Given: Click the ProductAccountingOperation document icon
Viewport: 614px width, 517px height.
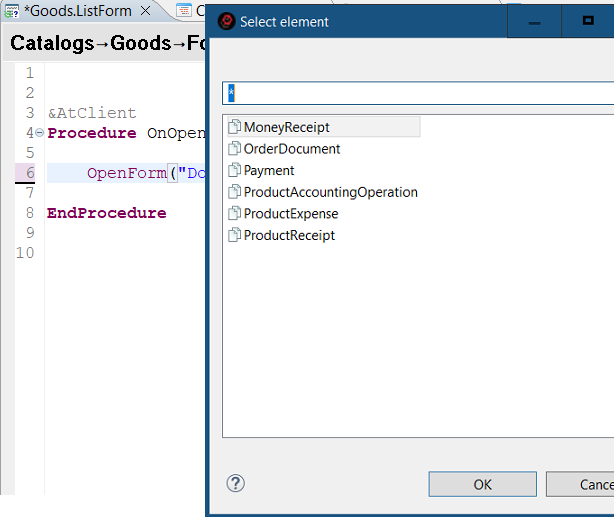Looking at the screenshot, I should tap(234, 192).
